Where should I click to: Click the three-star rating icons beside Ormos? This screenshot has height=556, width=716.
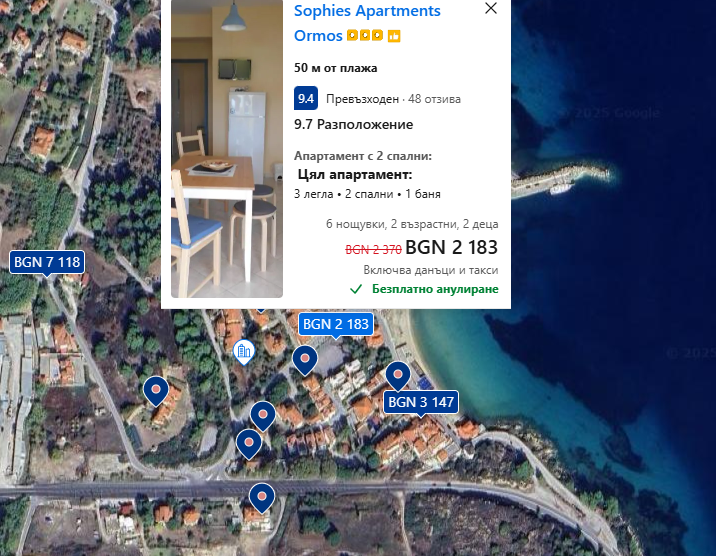pos(364,35)
